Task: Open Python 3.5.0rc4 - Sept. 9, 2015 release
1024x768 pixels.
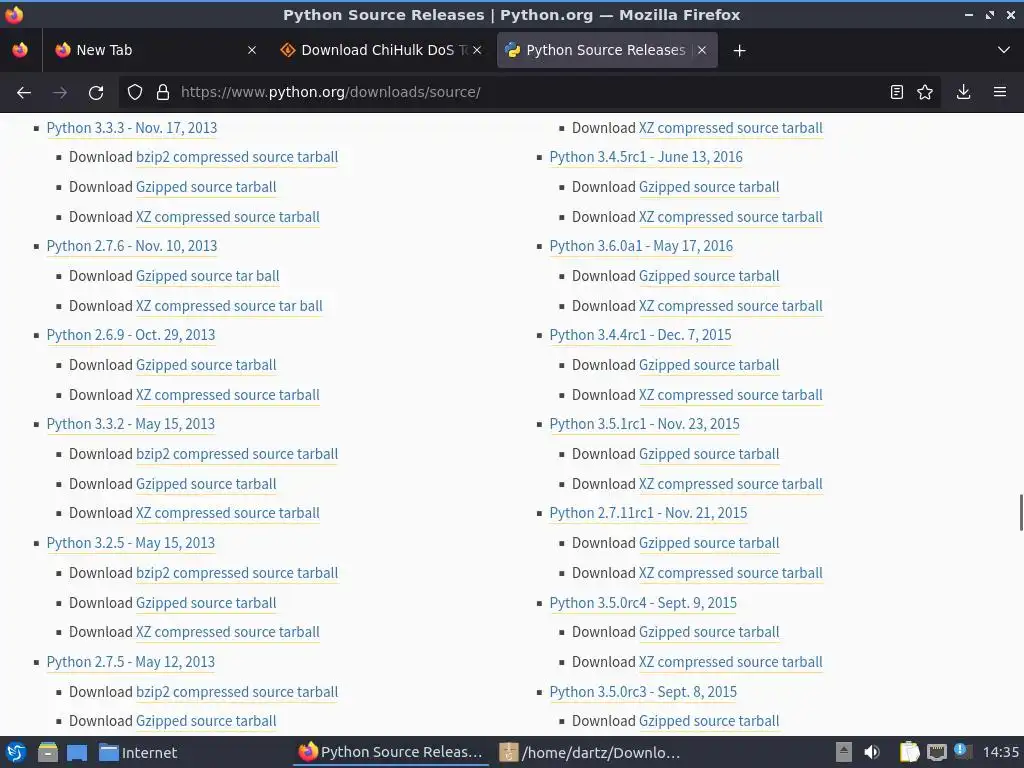Action: (x=643, y=603)
